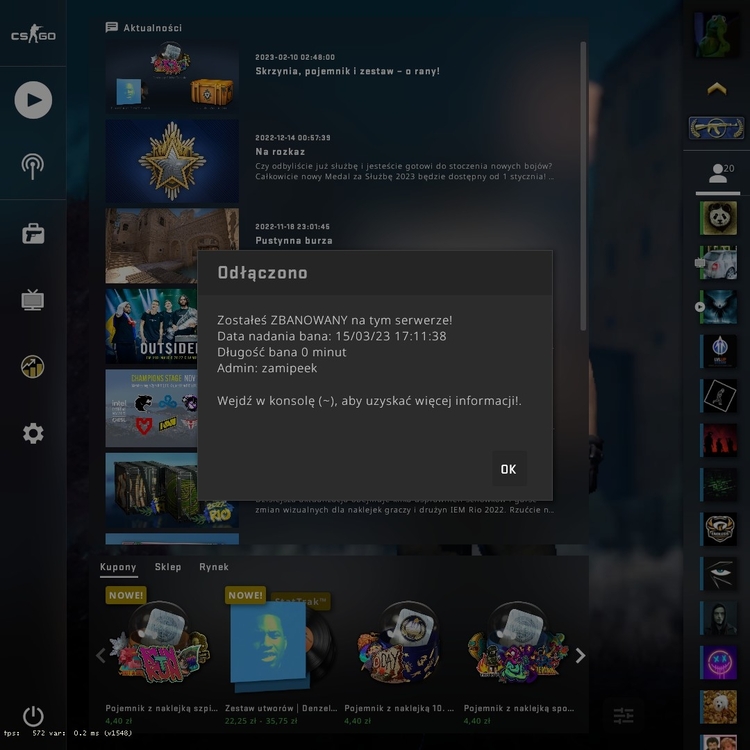The height and width of the screenshot is (750, 750).
Task: Open the Play menu from the sidebar
Action: pos(33,100)
